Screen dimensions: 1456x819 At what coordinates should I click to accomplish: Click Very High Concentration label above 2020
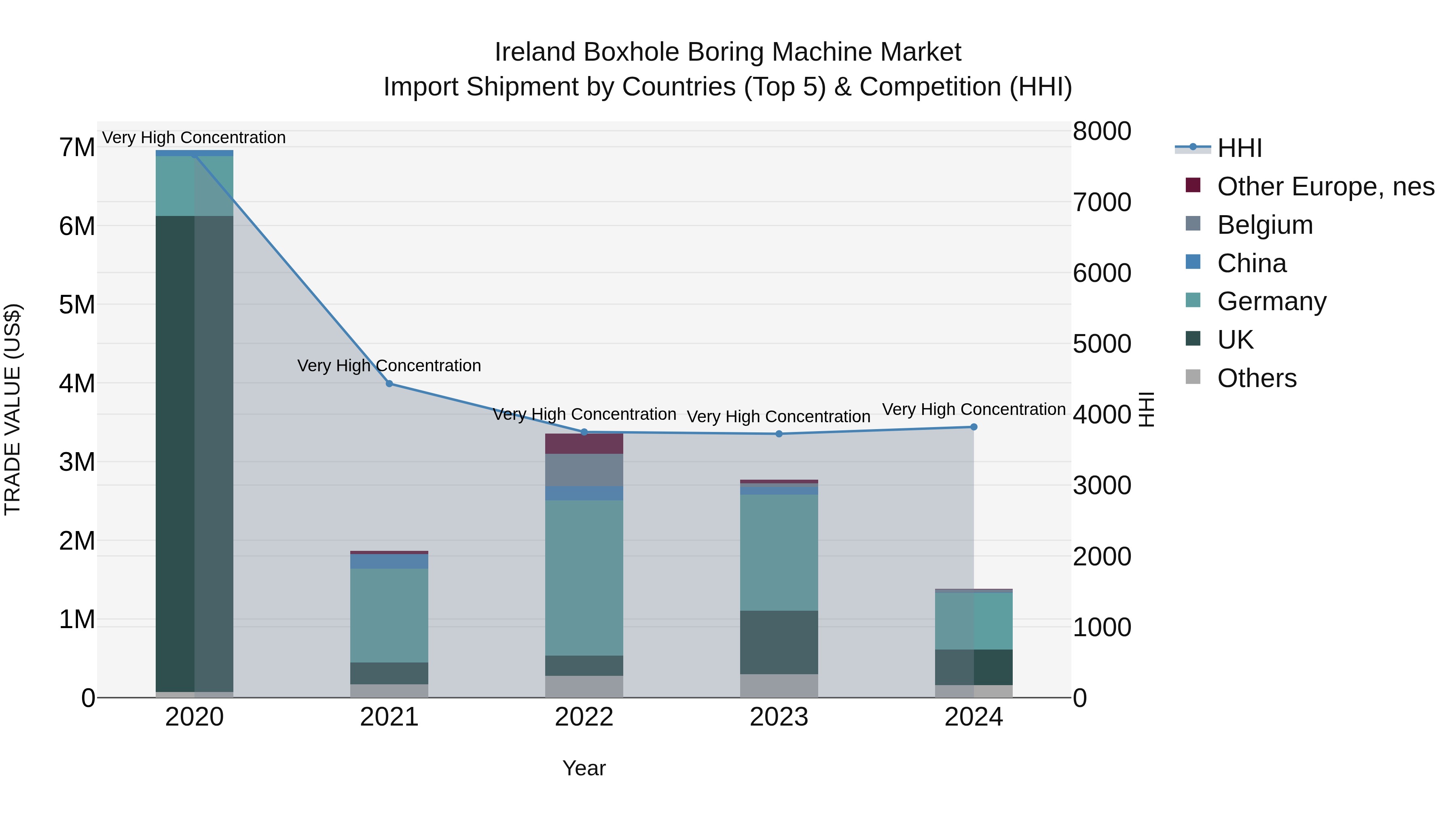194,138
